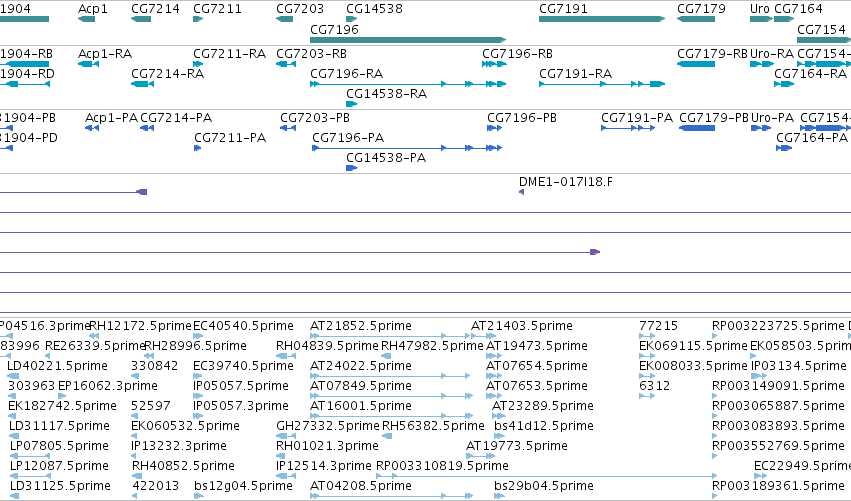Select the 6312 feature

pyautogui.click(x=655, y=386)
